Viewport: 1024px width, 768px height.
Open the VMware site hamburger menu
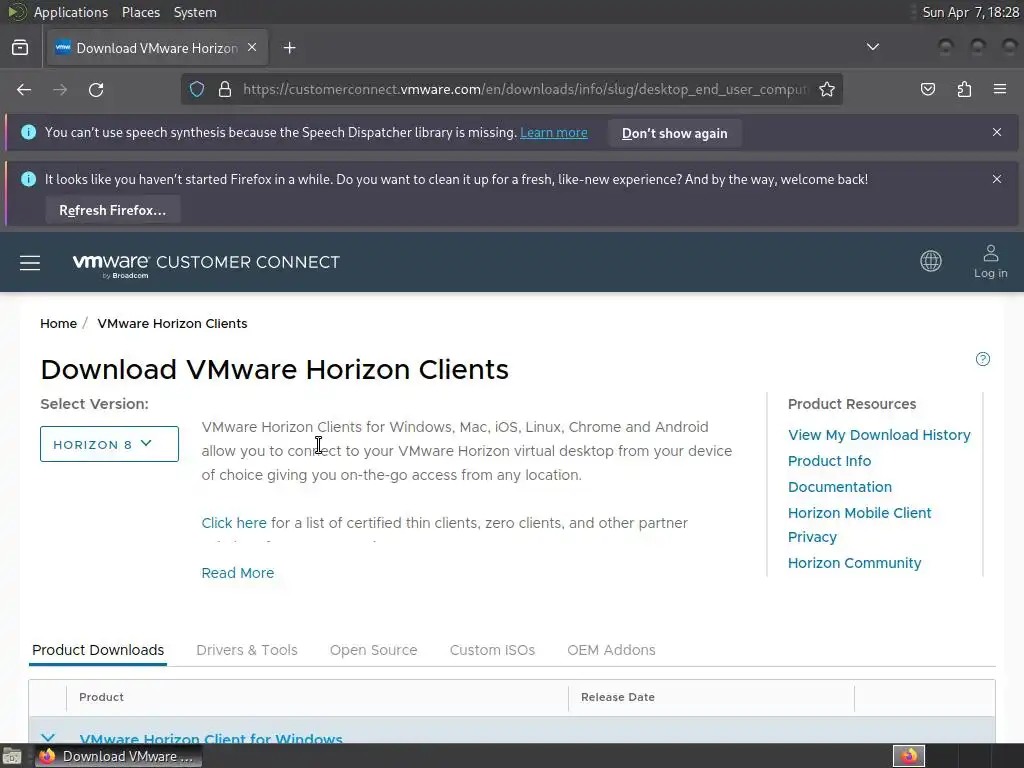click(30, 263)
